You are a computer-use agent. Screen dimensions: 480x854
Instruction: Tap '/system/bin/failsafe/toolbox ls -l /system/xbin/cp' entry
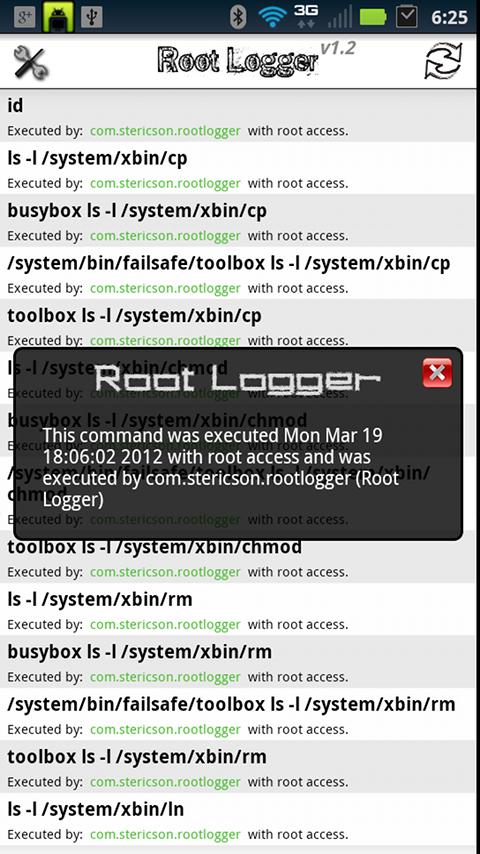pos(238,273)
